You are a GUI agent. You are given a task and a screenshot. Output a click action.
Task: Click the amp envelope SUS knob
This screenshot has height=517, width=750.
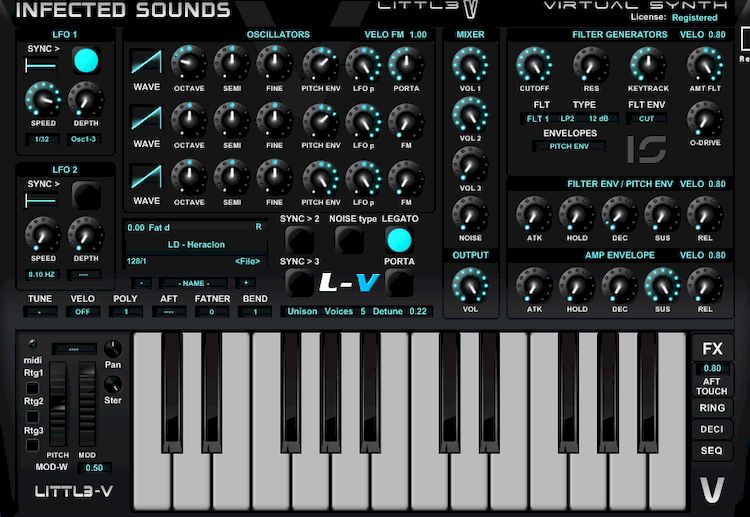[x=662, y=285]
